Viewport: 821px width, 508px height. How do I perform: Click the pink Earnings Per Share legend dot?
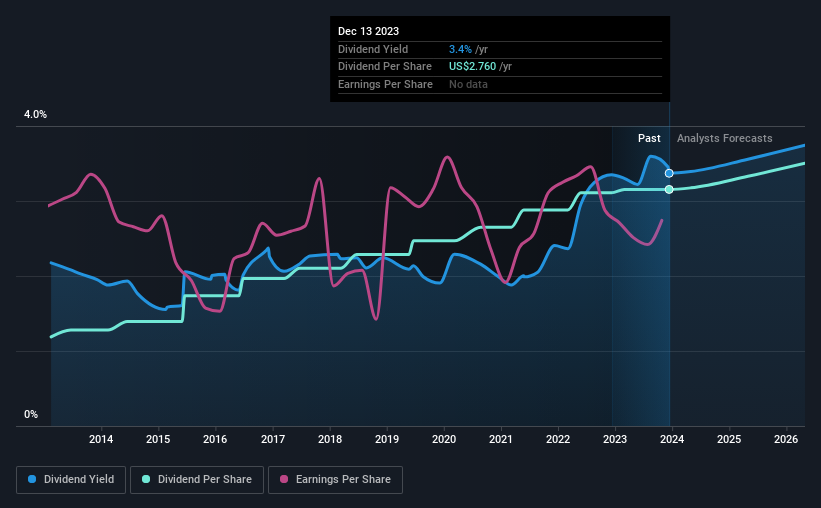tap(284, 479)
